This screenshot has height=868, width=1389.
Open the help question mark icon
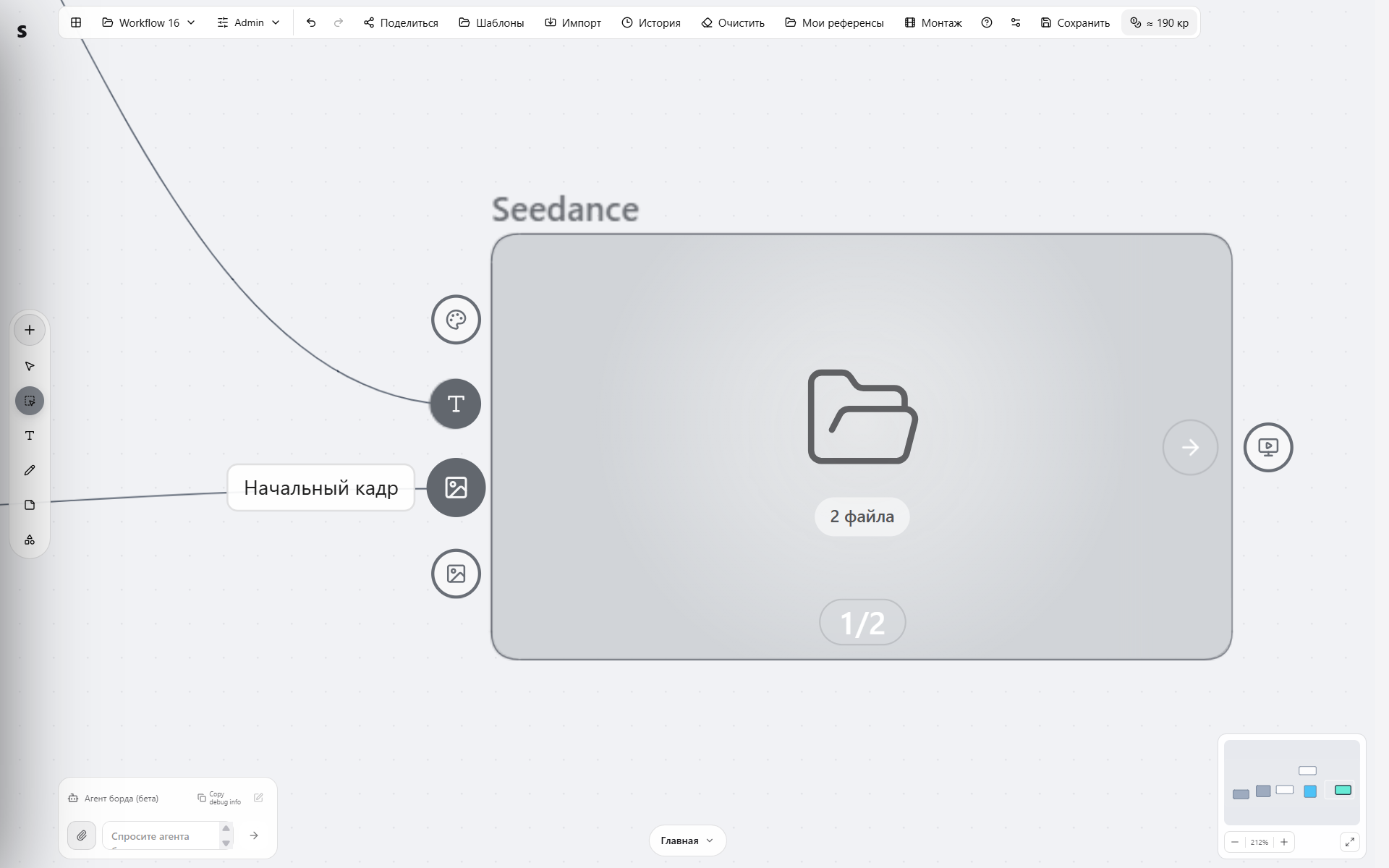(987, 22)
